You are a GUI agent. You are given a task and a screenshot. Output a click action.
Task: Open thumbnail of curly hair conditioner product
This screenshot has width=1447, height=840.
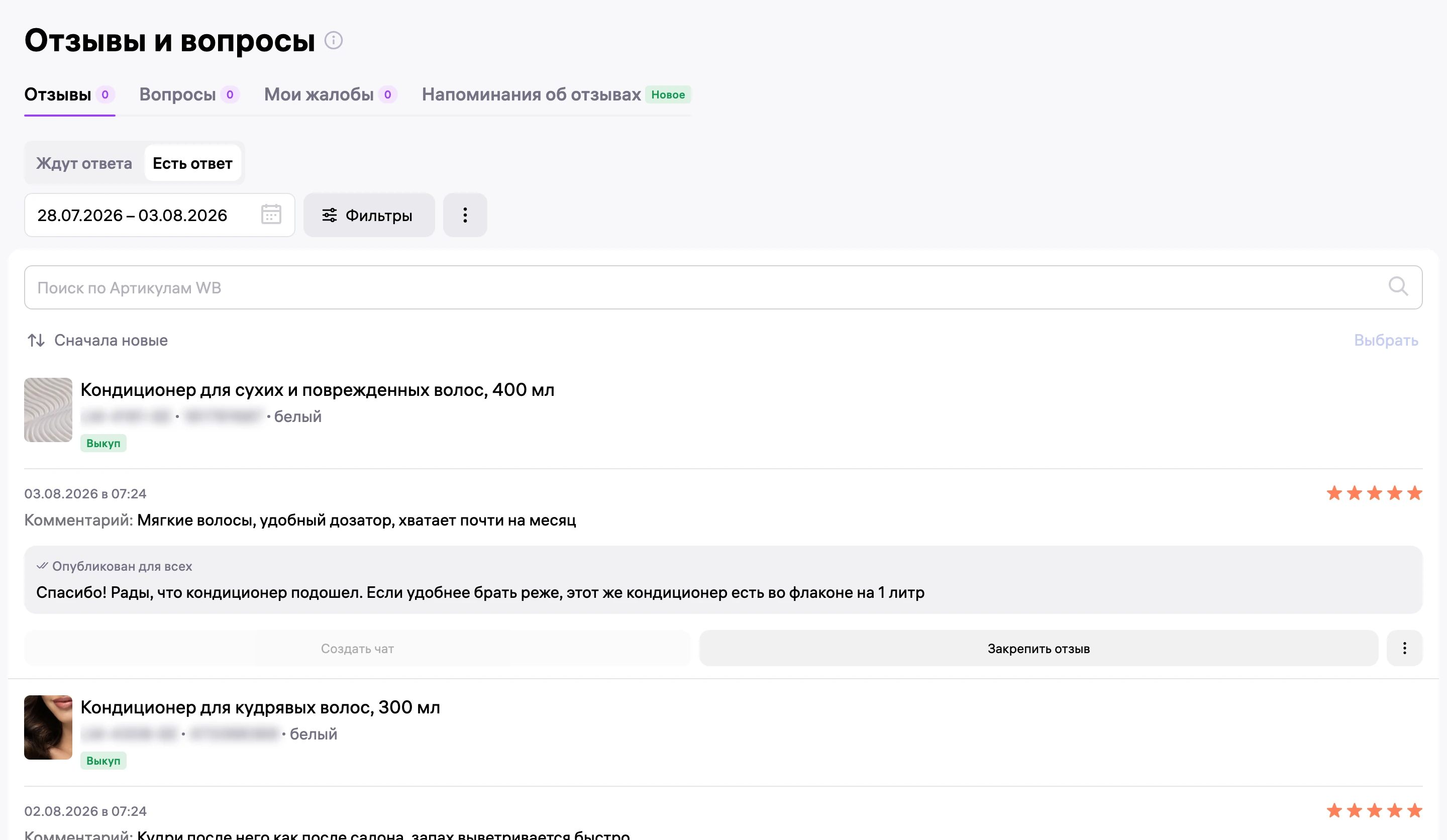(x=48, y=727)
